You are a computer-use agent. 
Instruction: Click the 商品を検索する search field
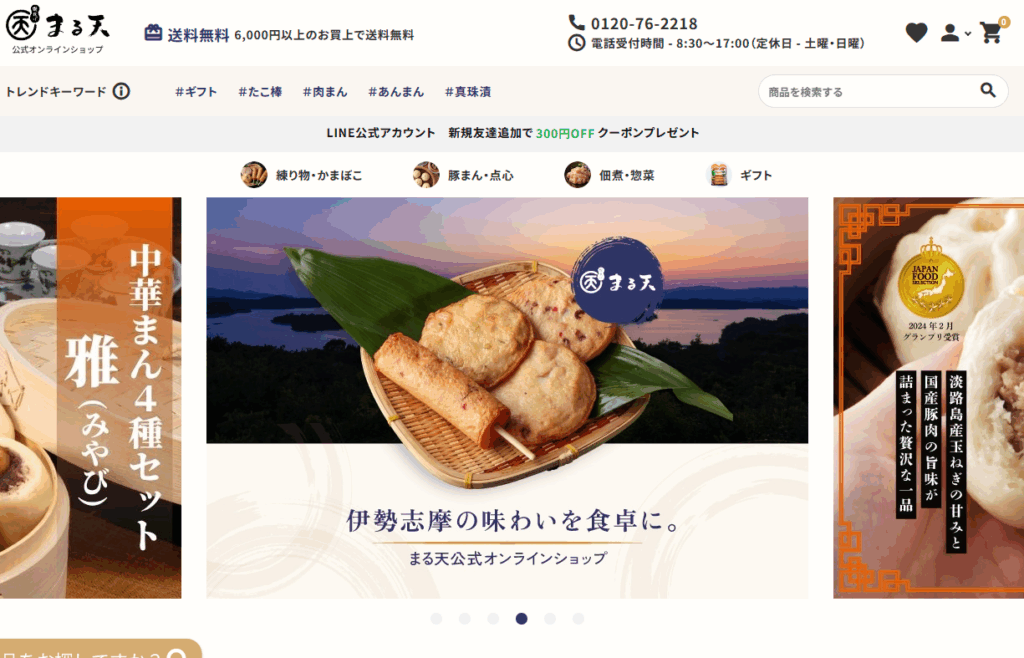pos(871,91)
